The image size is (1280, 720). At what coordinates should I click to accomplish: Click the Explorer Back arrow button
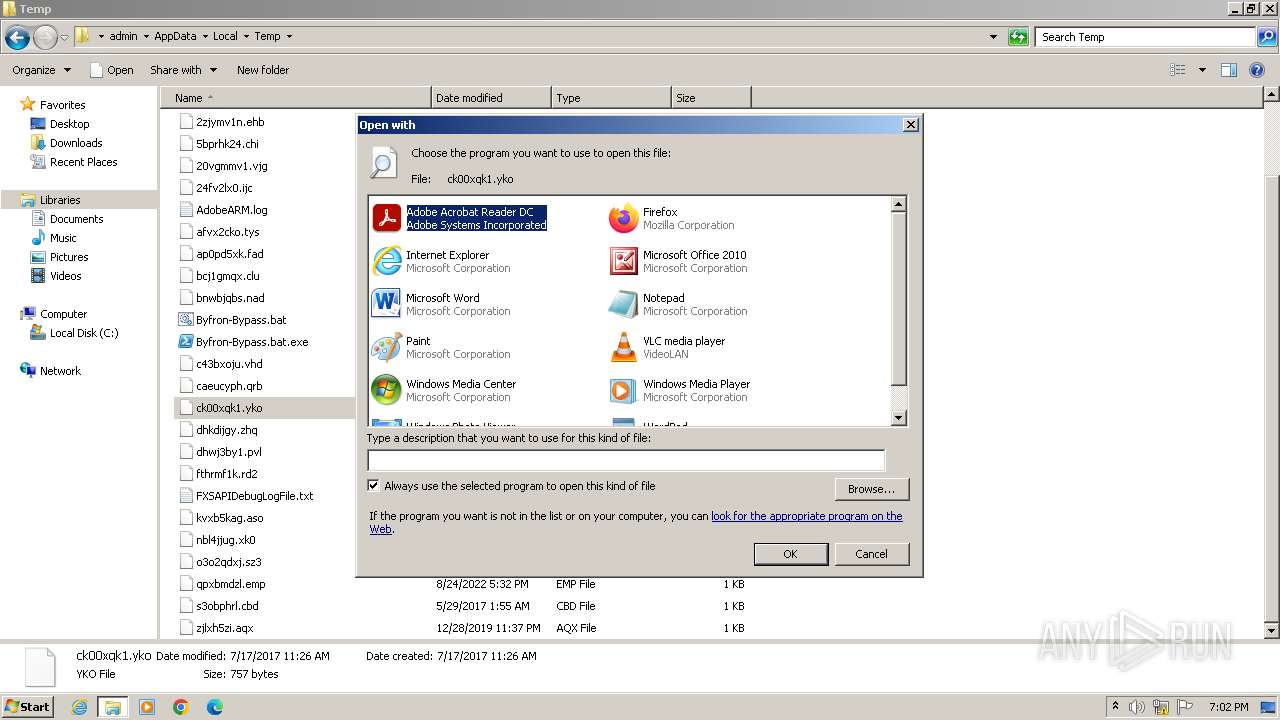pyautogui.click(x=17, y=37)
